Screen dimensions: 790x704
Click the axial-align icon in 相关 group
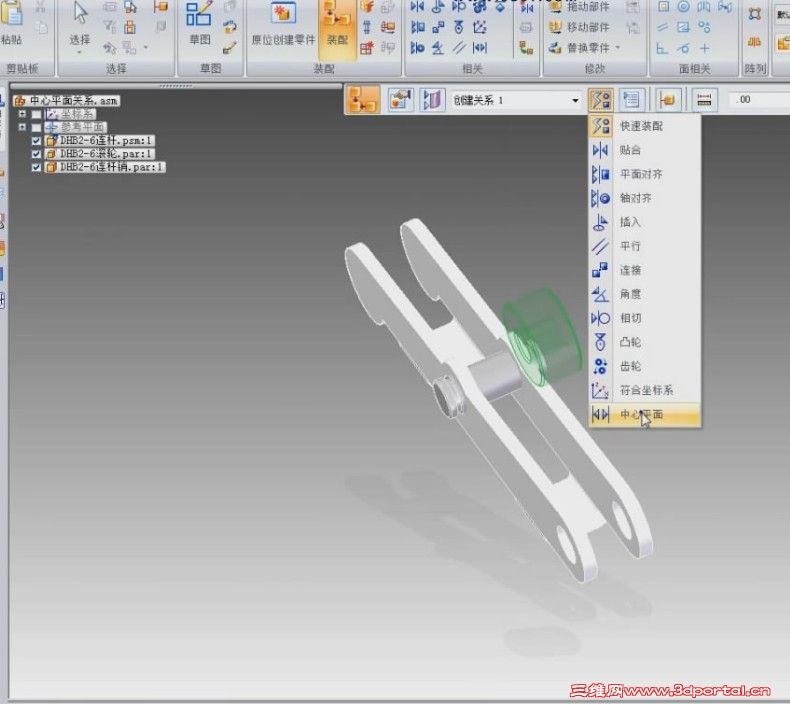pyautogui.click(x=418, y=48)
